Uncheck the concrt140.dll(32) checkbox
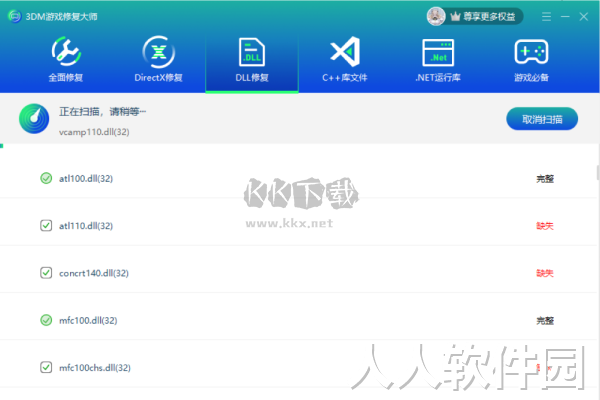600x400 pixels. (x=46, y=273)
